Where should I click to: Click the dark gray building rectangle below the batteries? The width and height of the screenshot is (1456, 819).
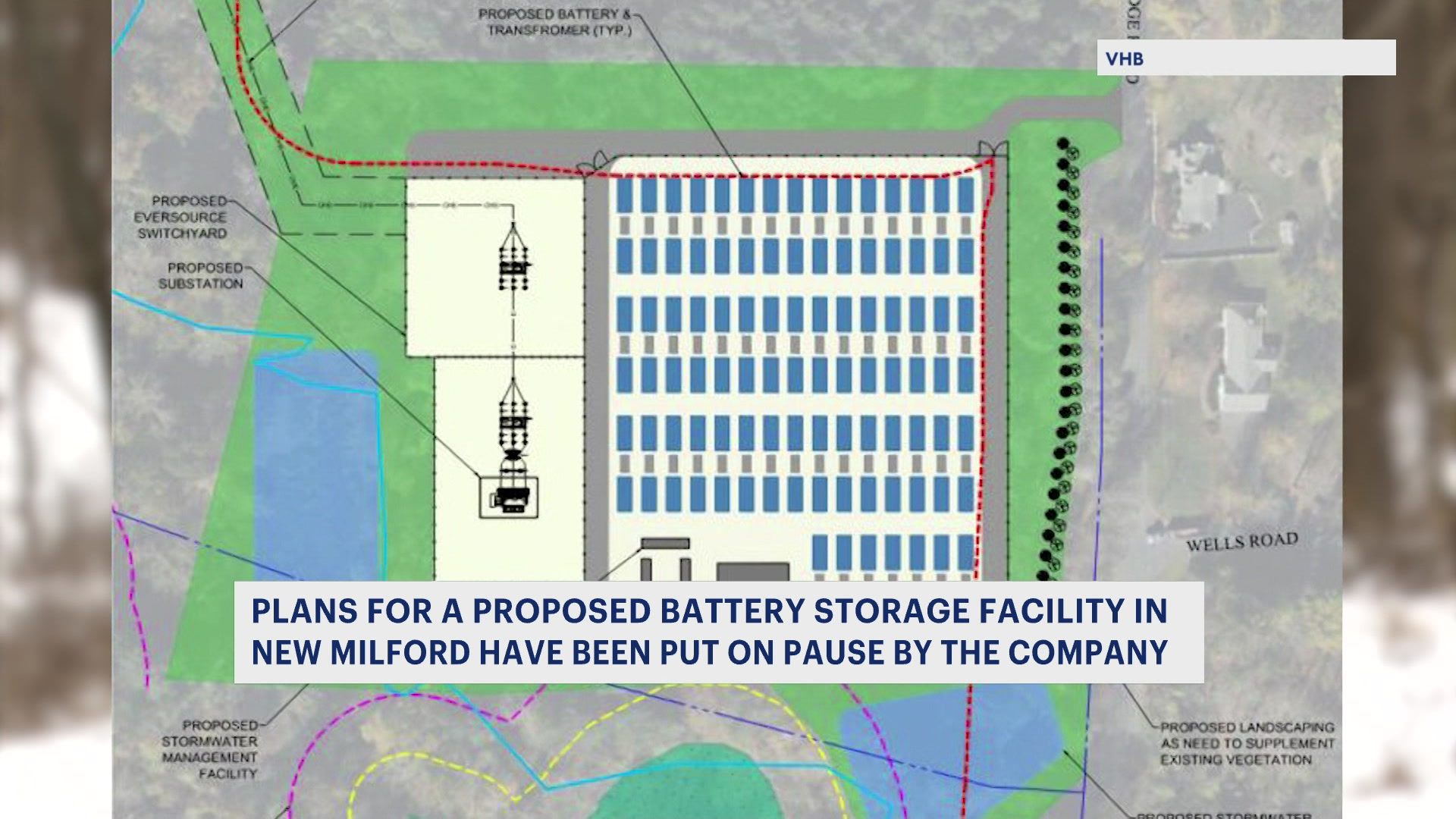coord(752,572)
